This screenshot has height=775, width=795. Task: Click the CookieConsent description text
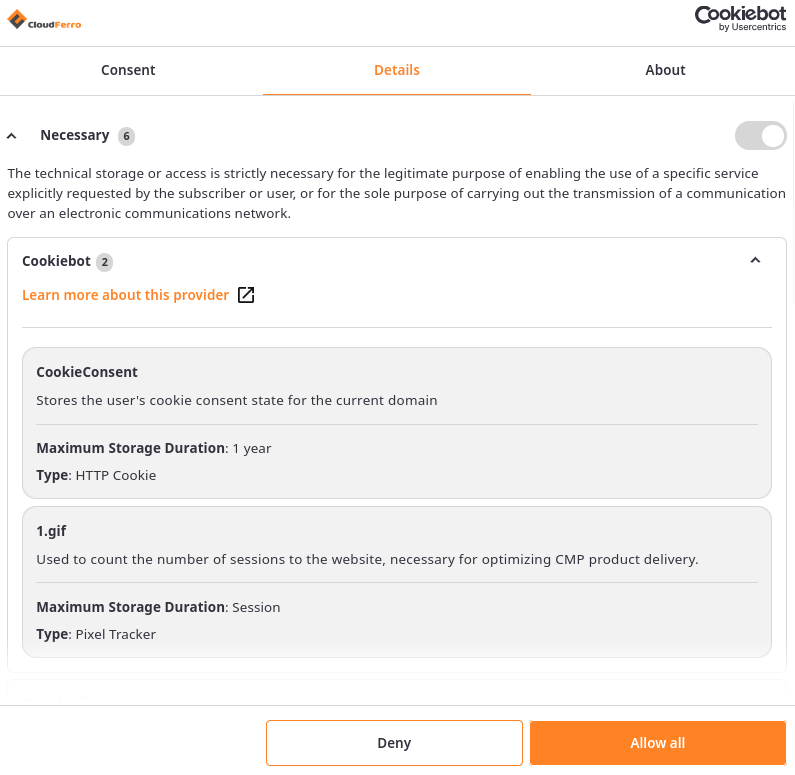pyautogui.click(x=237, y=400)
